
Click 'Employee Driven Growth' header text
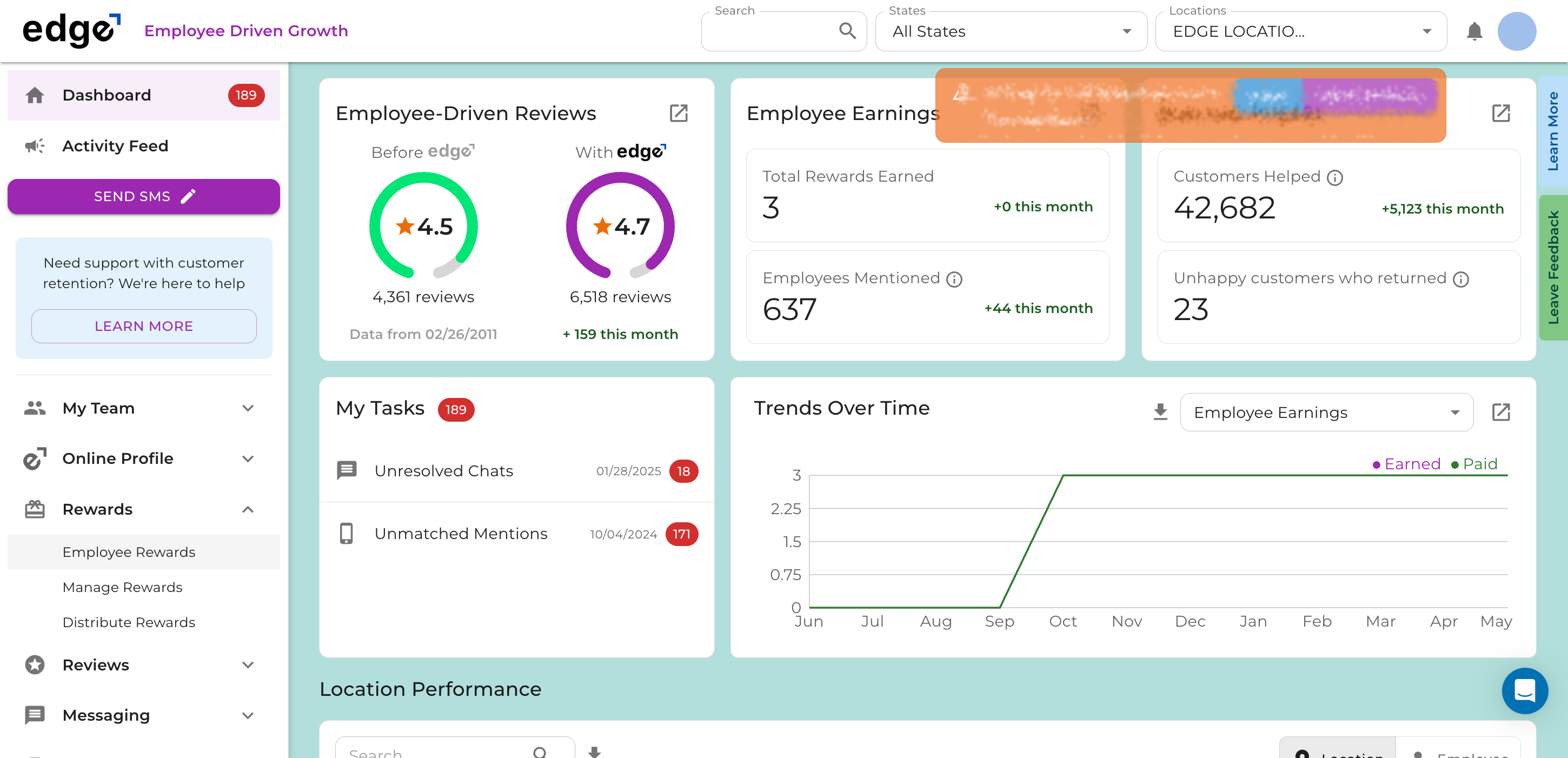[x=246, y=30]
